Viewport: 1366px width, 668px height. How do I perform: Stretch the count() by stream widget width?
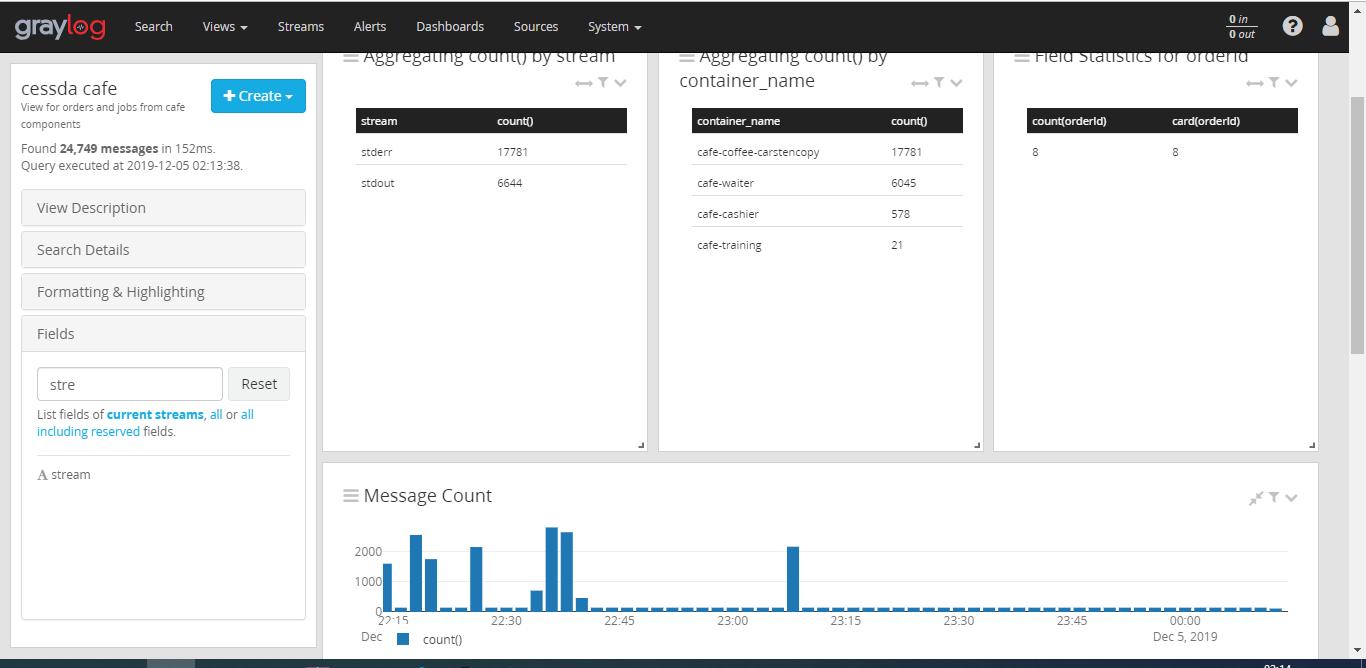(584, 83)
